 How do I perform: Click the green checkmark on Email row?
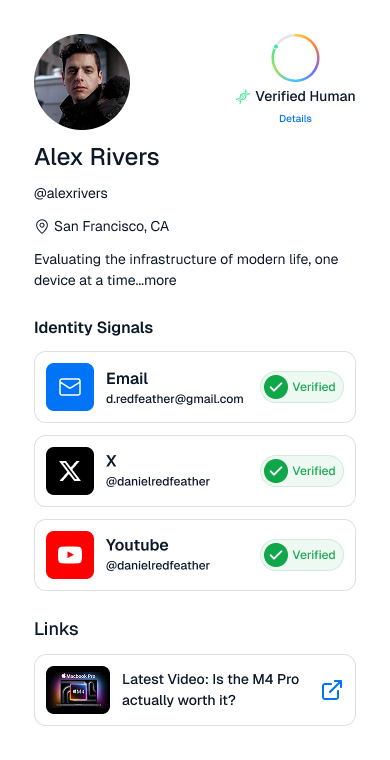coord(276,387)
